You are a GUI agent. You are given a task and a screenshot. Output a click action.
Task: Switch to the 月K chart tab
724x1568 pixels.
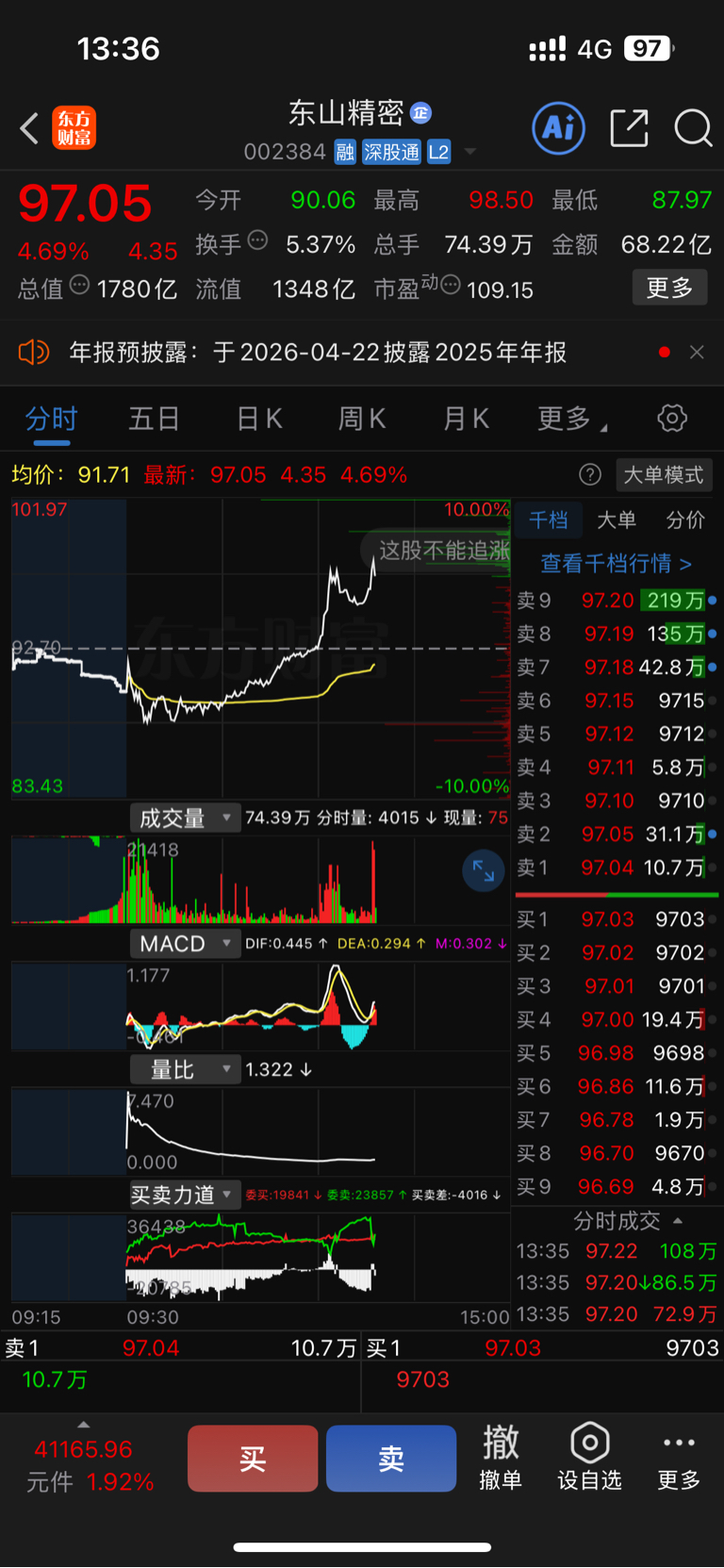tap(466, 419)
